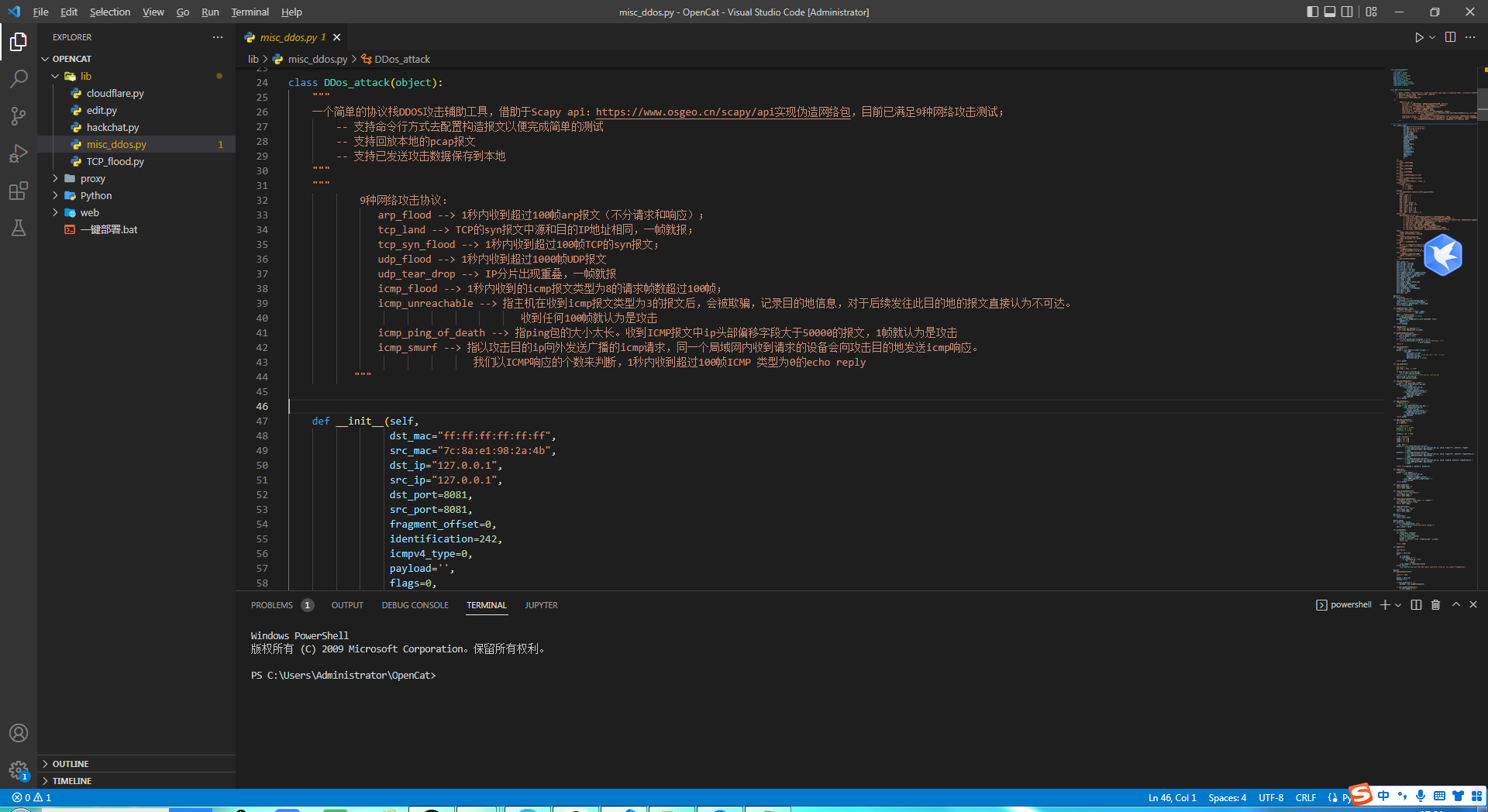Viewport: 1488px width, 812px height.
Task: Follow the osgeo scapy API link
Action: [723, 112]
